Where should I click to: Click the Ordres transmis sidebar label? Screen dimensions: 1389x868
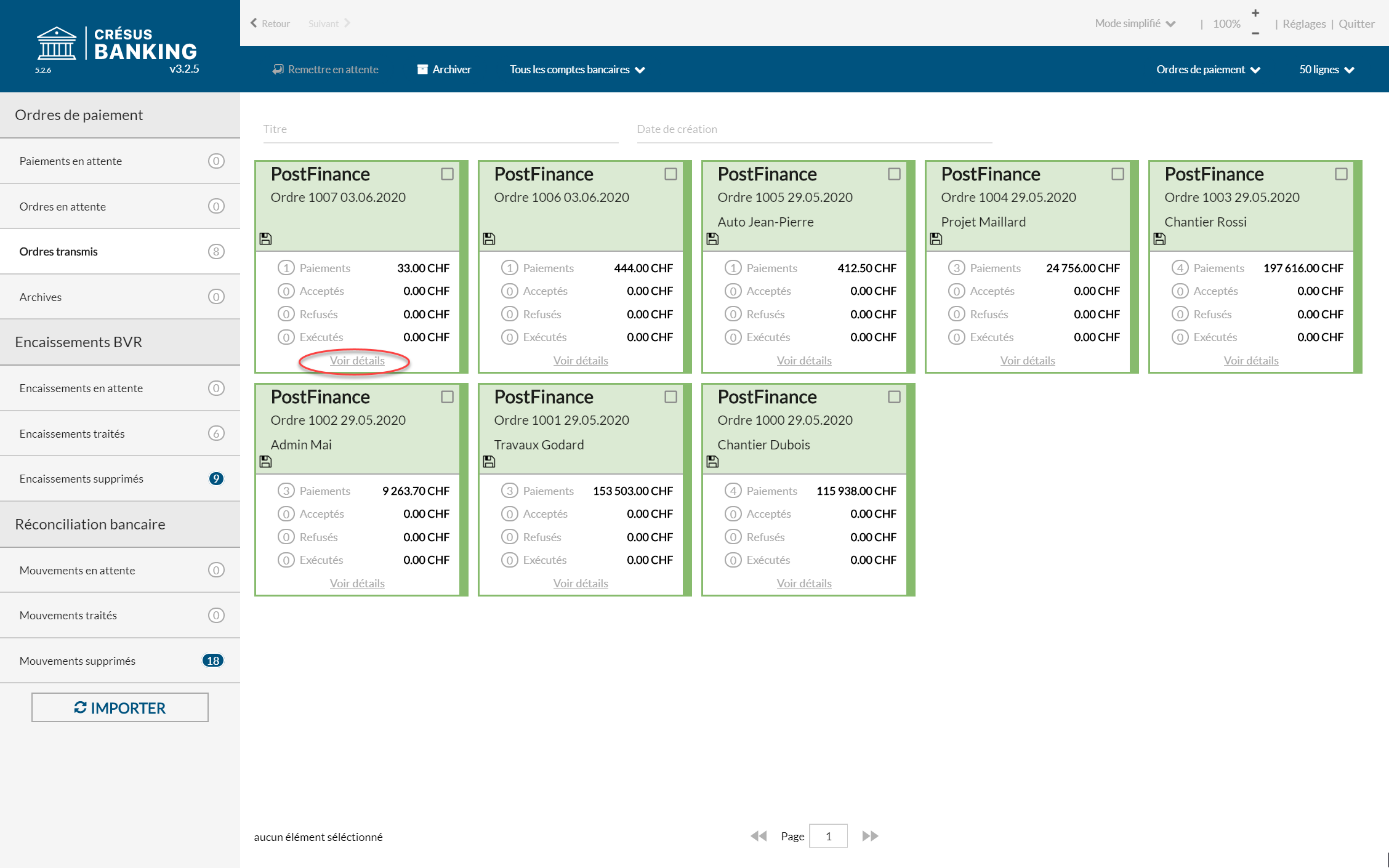(x=58, y=251)
